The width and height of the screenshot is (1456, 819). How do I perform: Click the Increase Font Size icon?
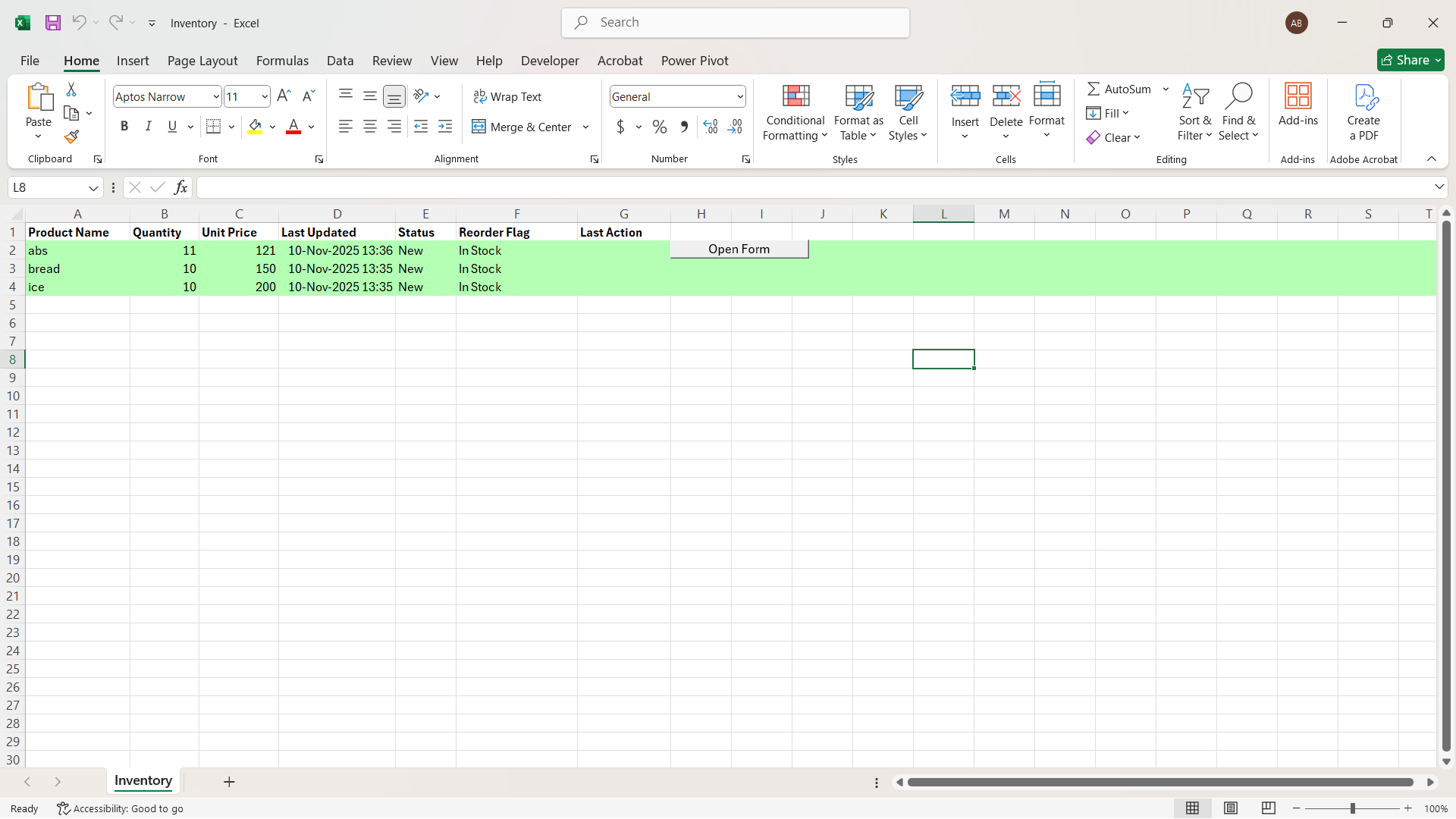coord(284,96)
